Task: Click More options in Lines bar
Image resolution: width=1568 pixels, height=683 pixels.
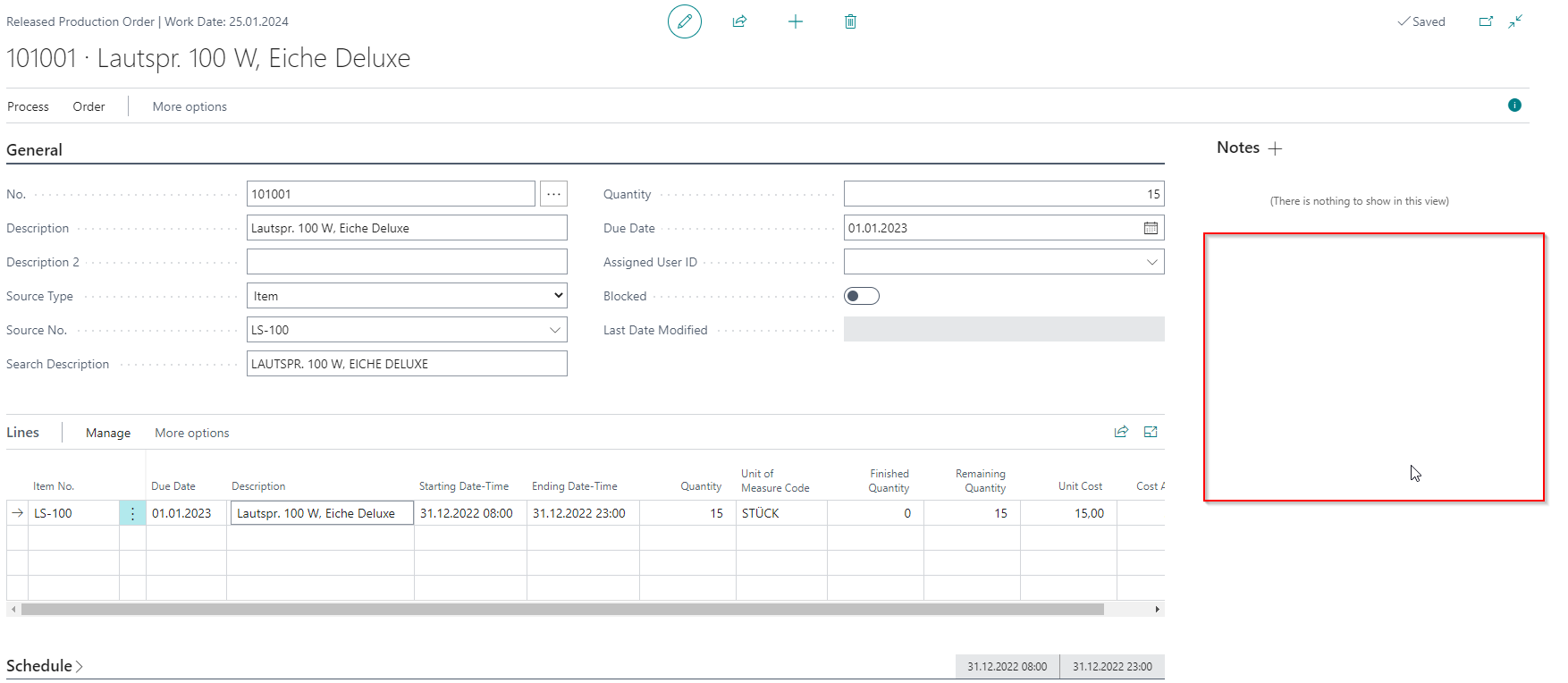Action: pos(192,433)
